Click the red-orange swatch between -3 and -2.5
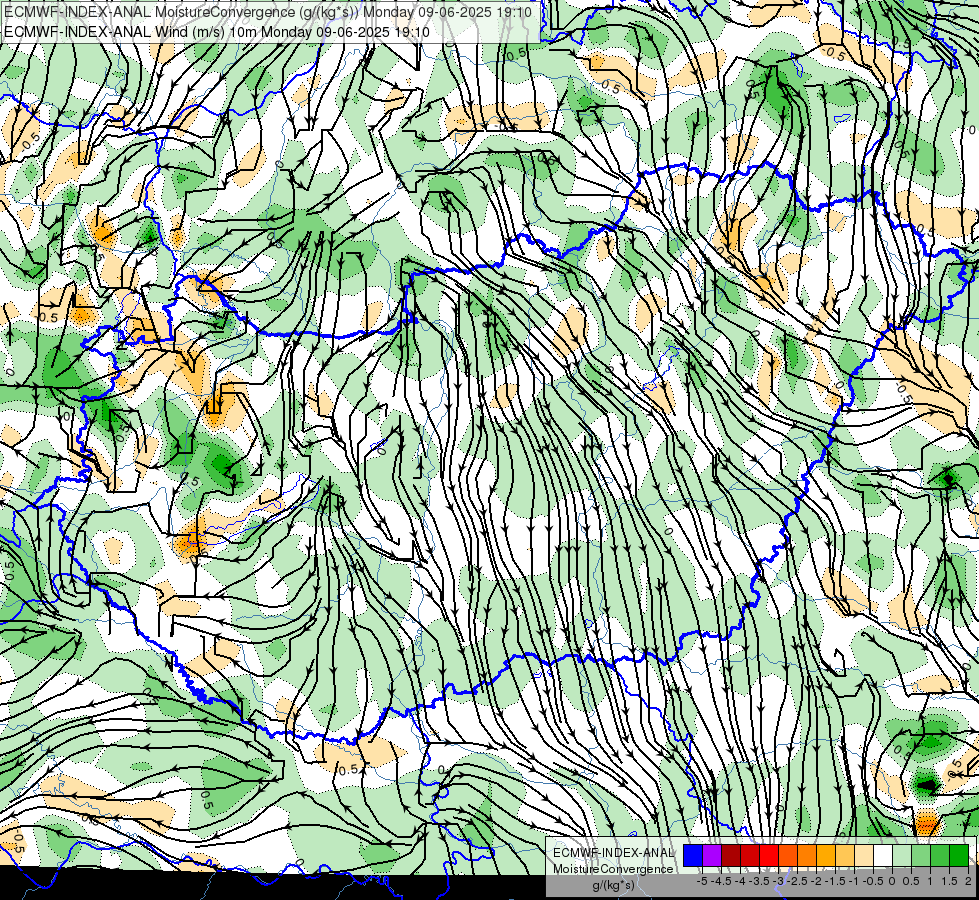This screenshot has width=979, height=900. (x=788, y=855)
